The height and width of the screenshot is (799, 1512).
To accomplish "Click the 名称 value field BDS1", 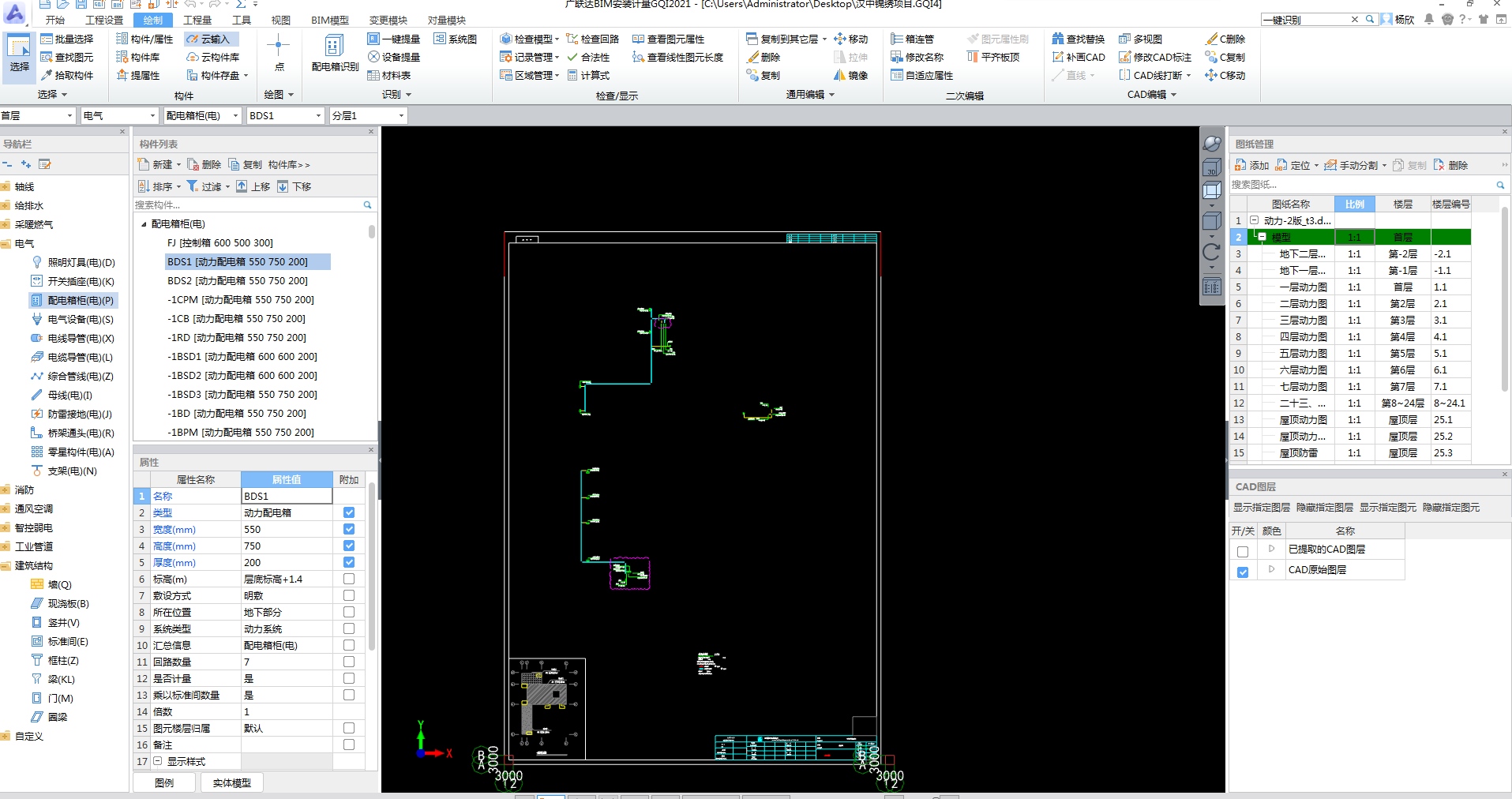I will click(286, 496).
